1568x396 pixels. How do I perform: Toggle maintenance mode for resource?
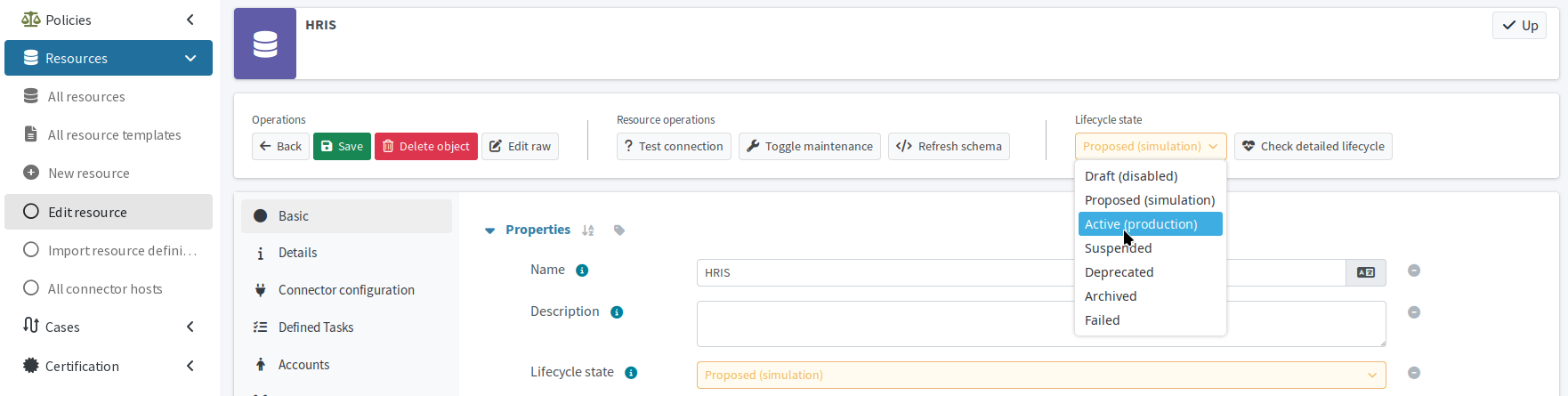pyautogui.click(x=810, y=146)
